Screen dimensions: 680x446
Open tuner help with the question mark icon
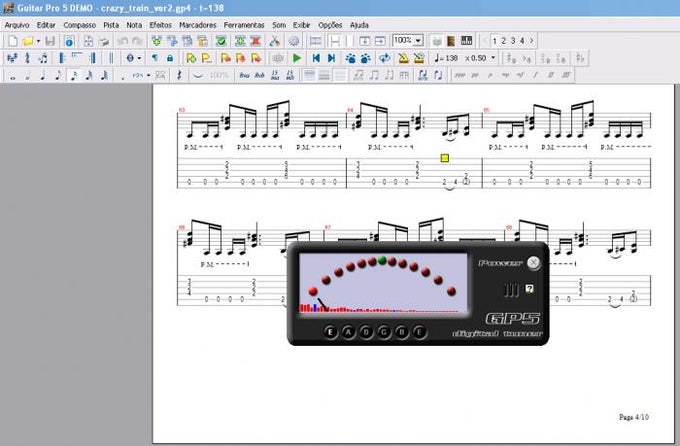click(529, 289)
